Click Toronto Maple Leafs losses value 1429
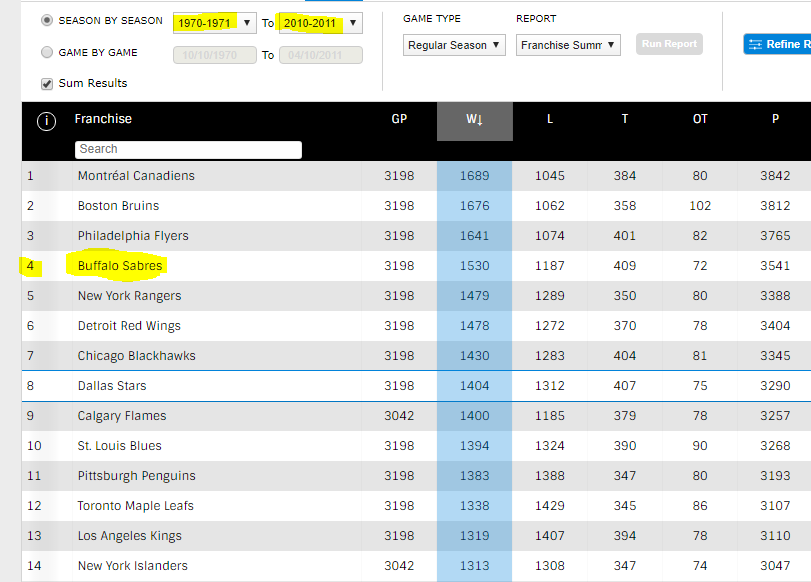 [x=550, y=506]
